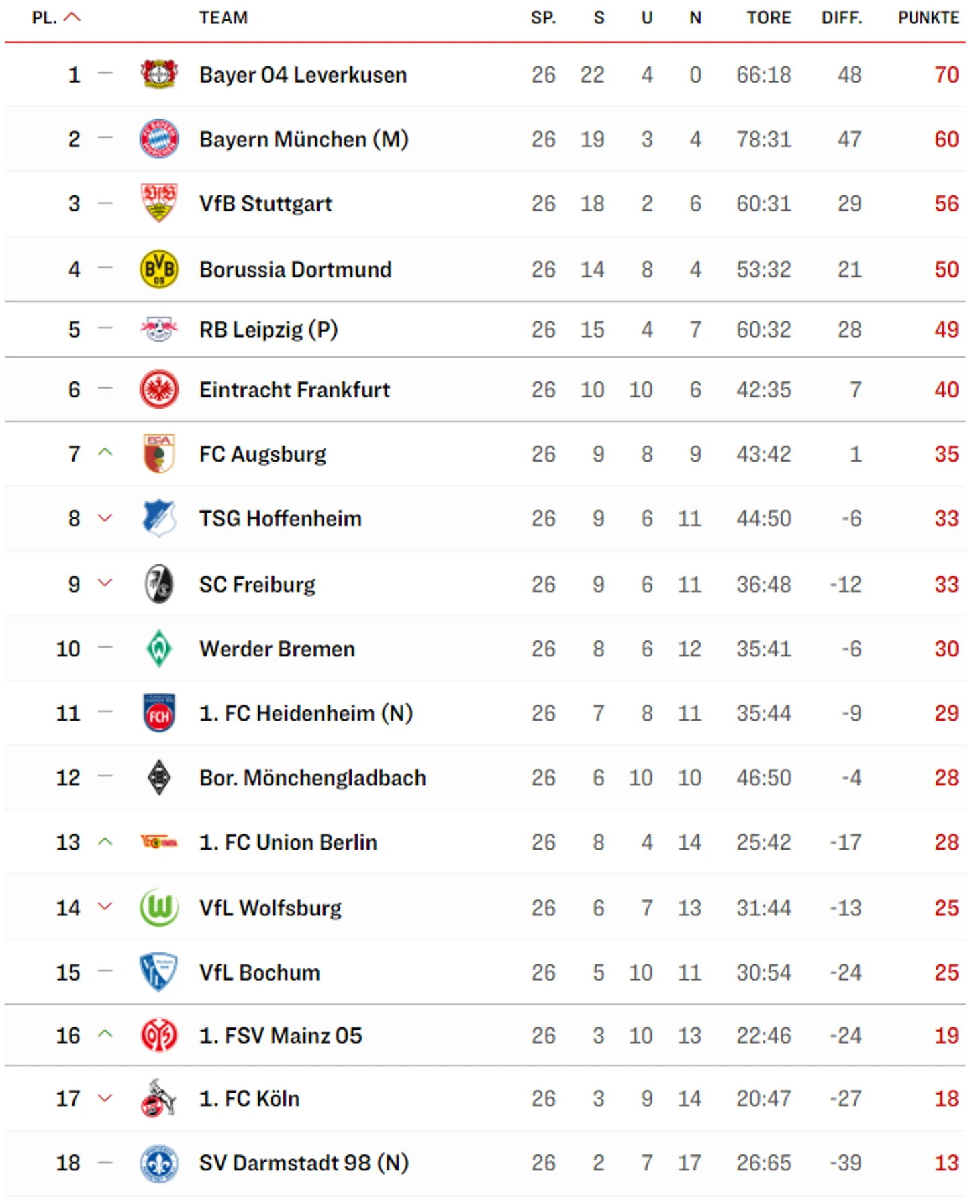
Task: Sort table by the TORE column
Action: tap(769, 18)
